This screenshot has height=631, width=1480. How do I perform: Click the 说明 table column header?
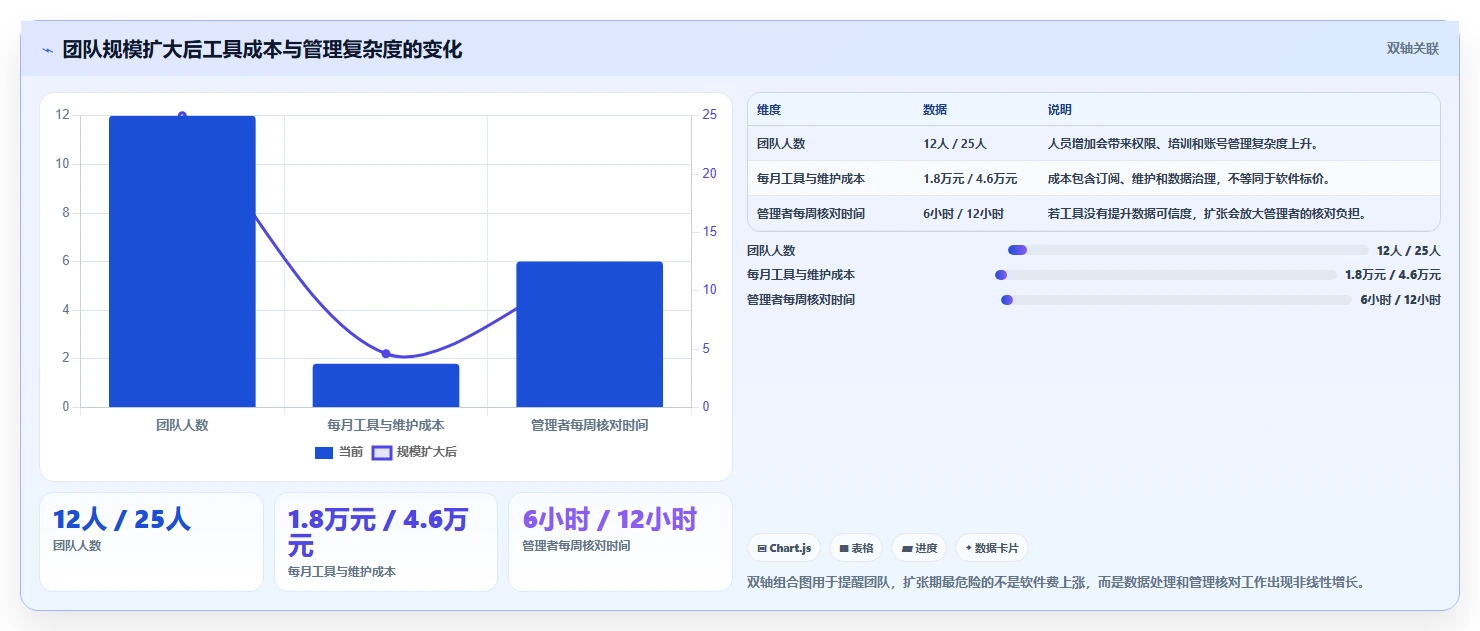coord(1060,110)
